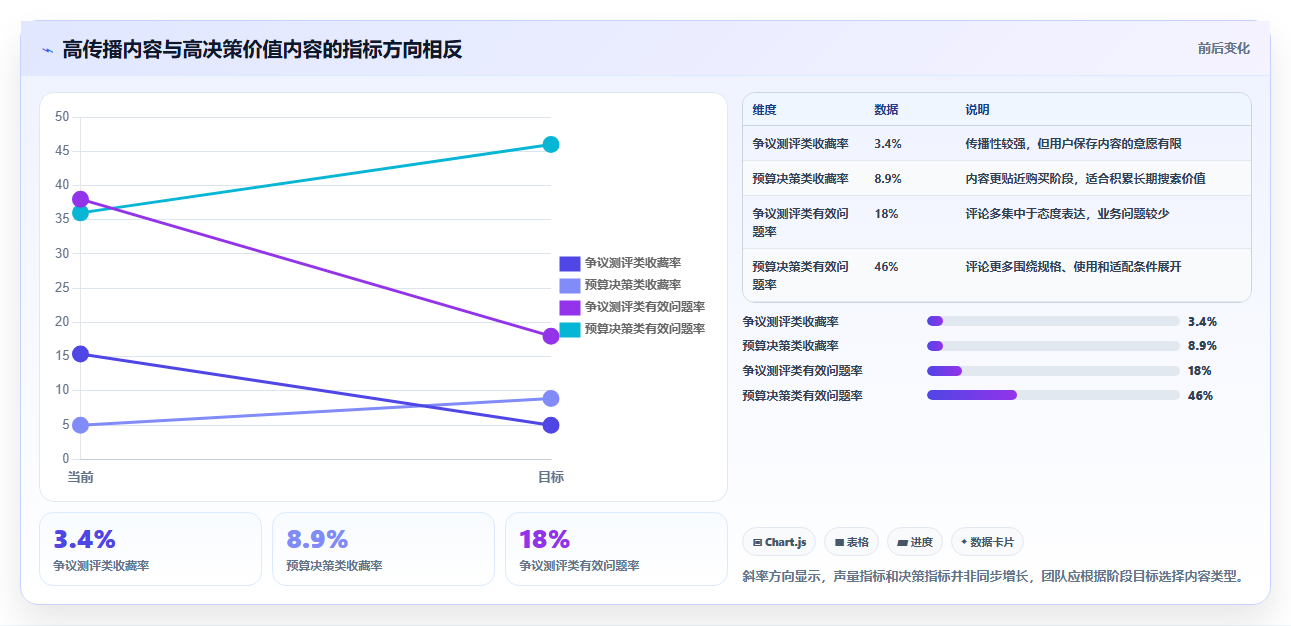Open the 表格 tag
This screenshot has height=626, width=1291.
point(852,542)
